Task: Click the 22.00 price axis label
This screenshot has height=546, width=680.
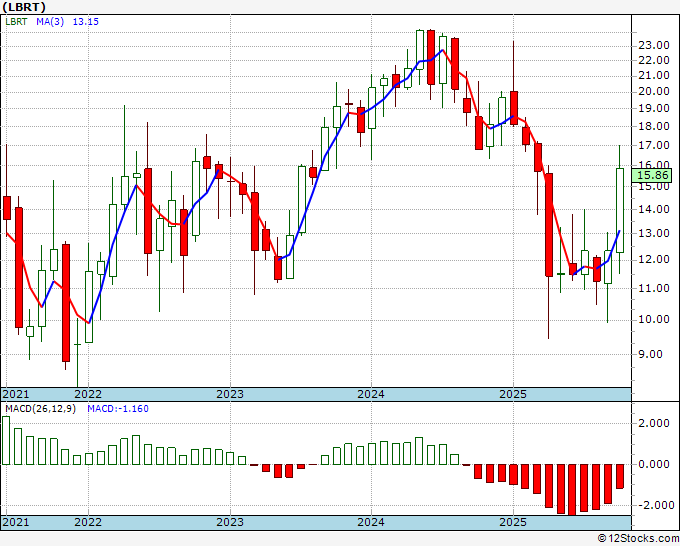Action: tap(654, 60)
